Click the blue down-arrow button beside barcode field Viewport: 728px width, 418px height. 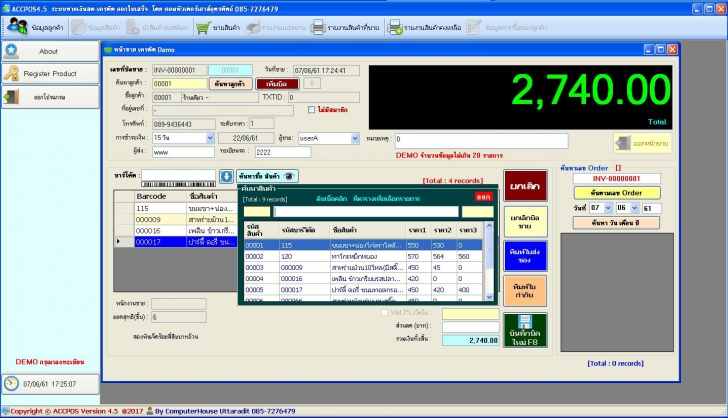(x=226, y=176)
